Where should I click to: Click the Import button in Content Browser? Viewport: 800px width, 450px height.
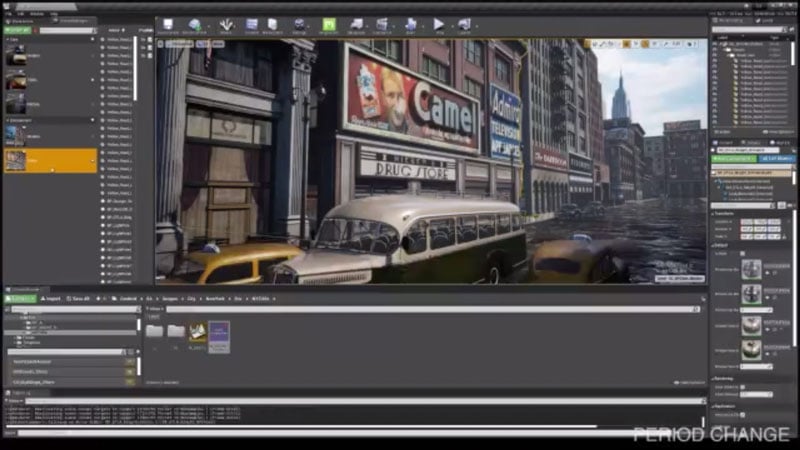coord(51,298)
